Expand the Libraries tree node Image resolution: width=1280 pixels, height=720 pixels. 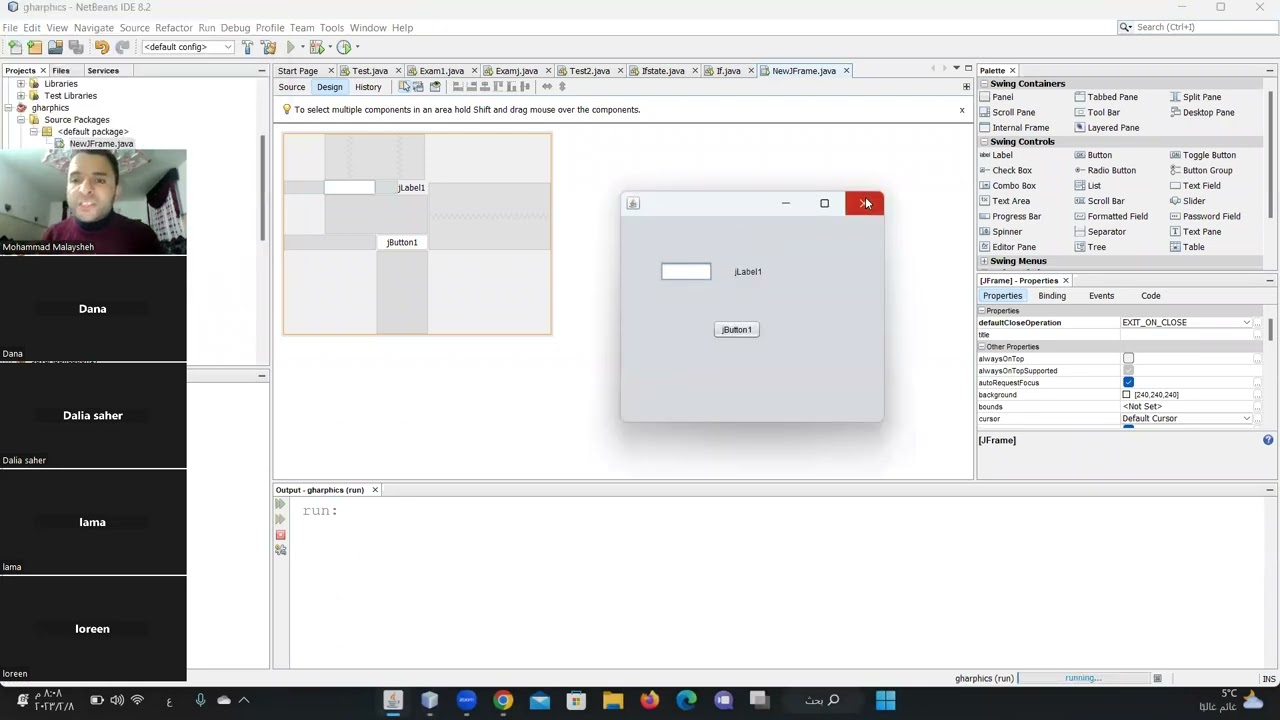click(20, 84)
